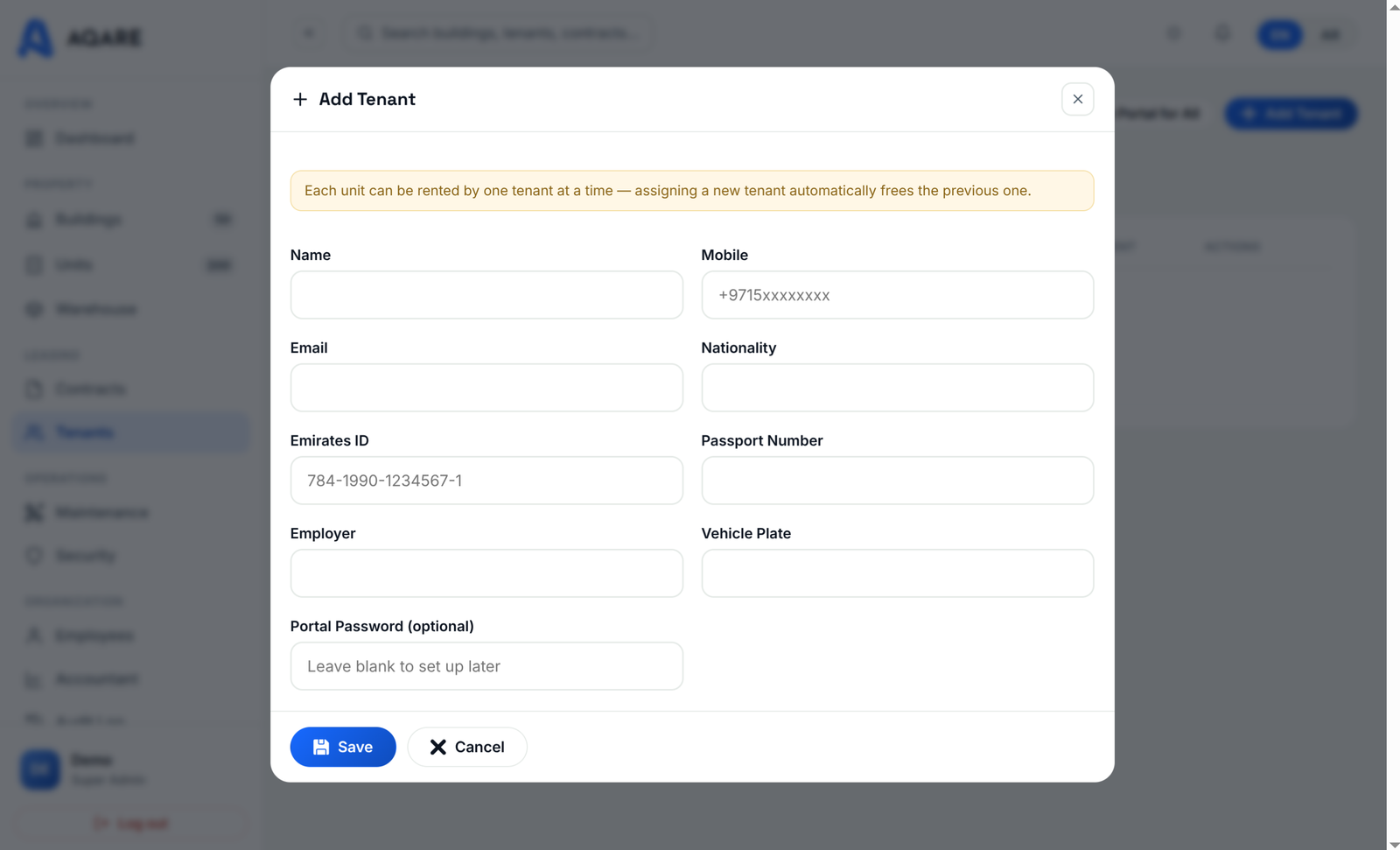This screenshot has height=850, width=1400.
Task: Cancel adding the tenant
Action: [467, 747]
